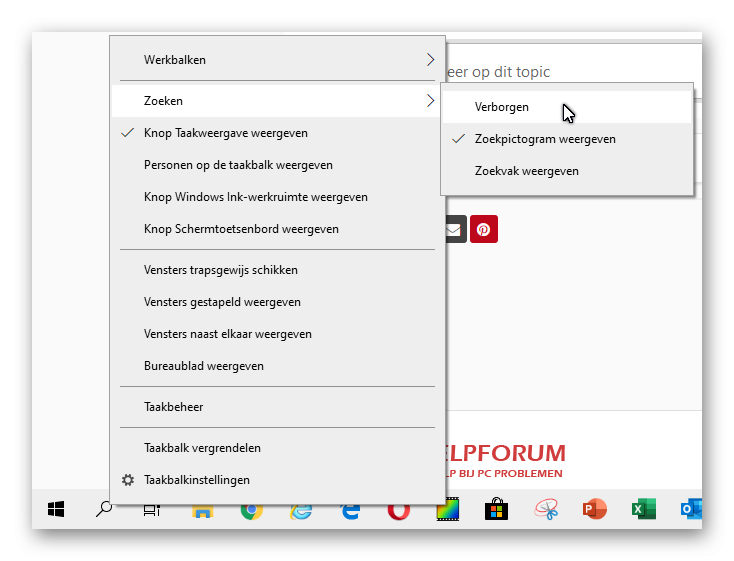734x561 pixels.
Task: Launch File Explorer from the taskbar
Action: coord(202,511)
